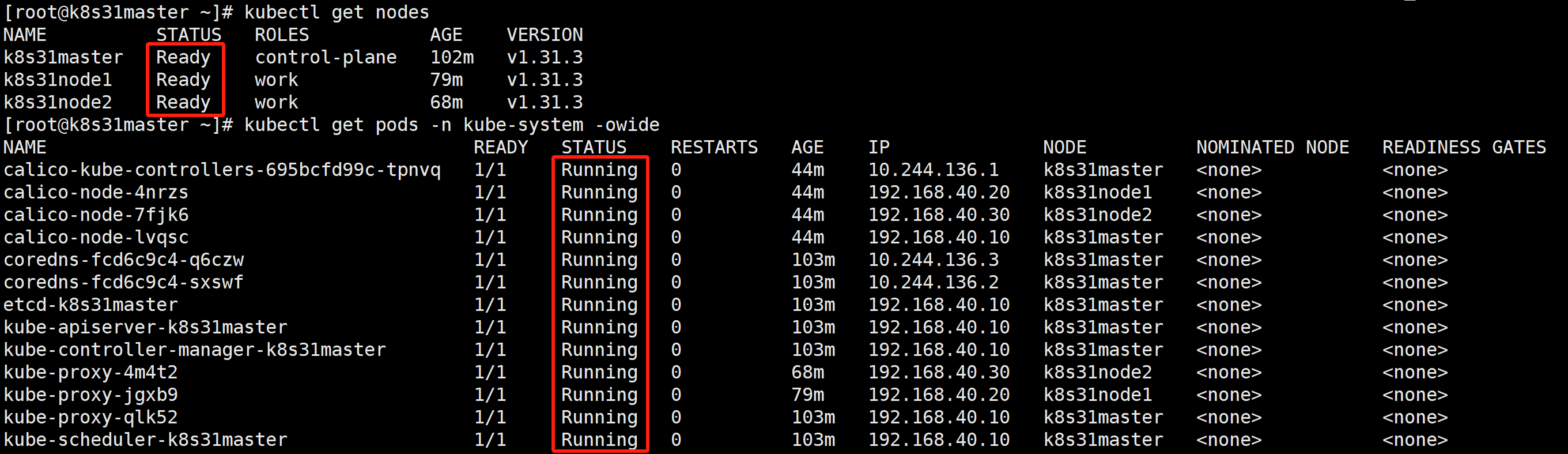Select pod name kube-proxy-4m4t2
The height and width of the screenshot is (454, 1568).
click(90, 372)
